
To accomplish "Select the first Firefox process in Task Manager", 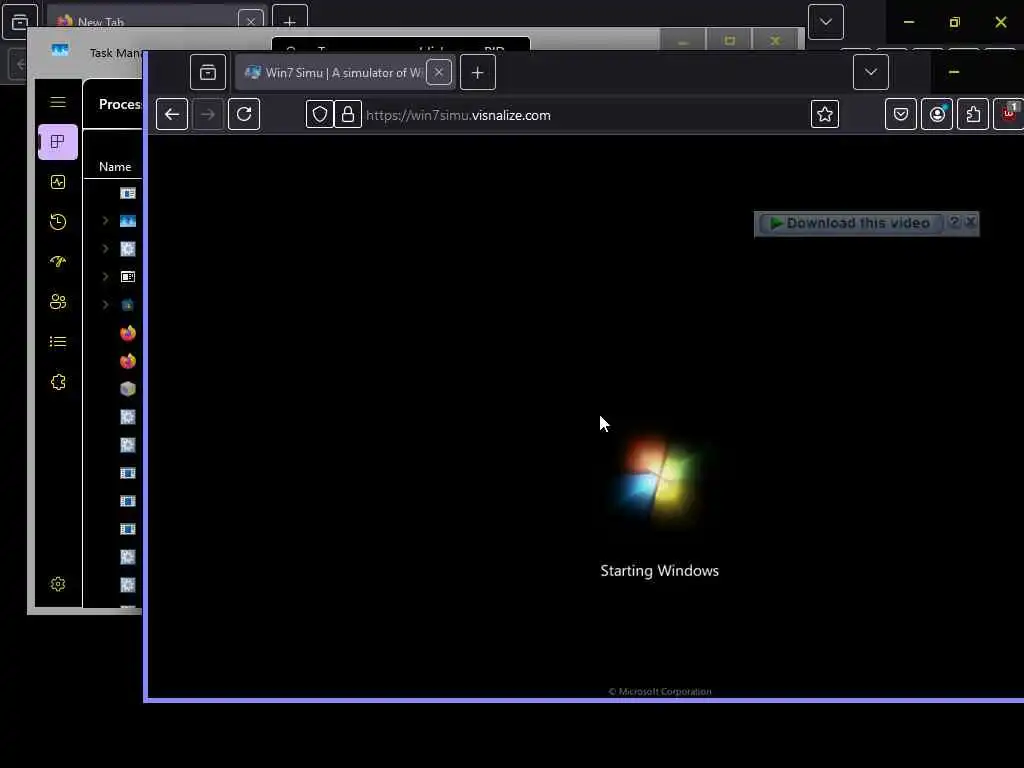I will [128, 333].
